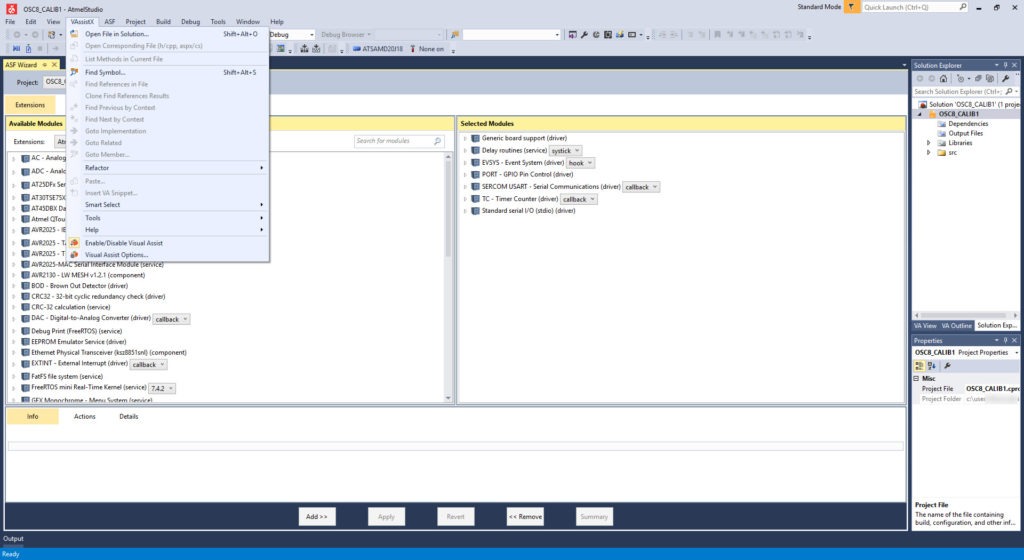The image size is (1024, 560).
Task: Click the device programming chip toolbar icon
Action: pyautogui.click(x=608, y=35)
